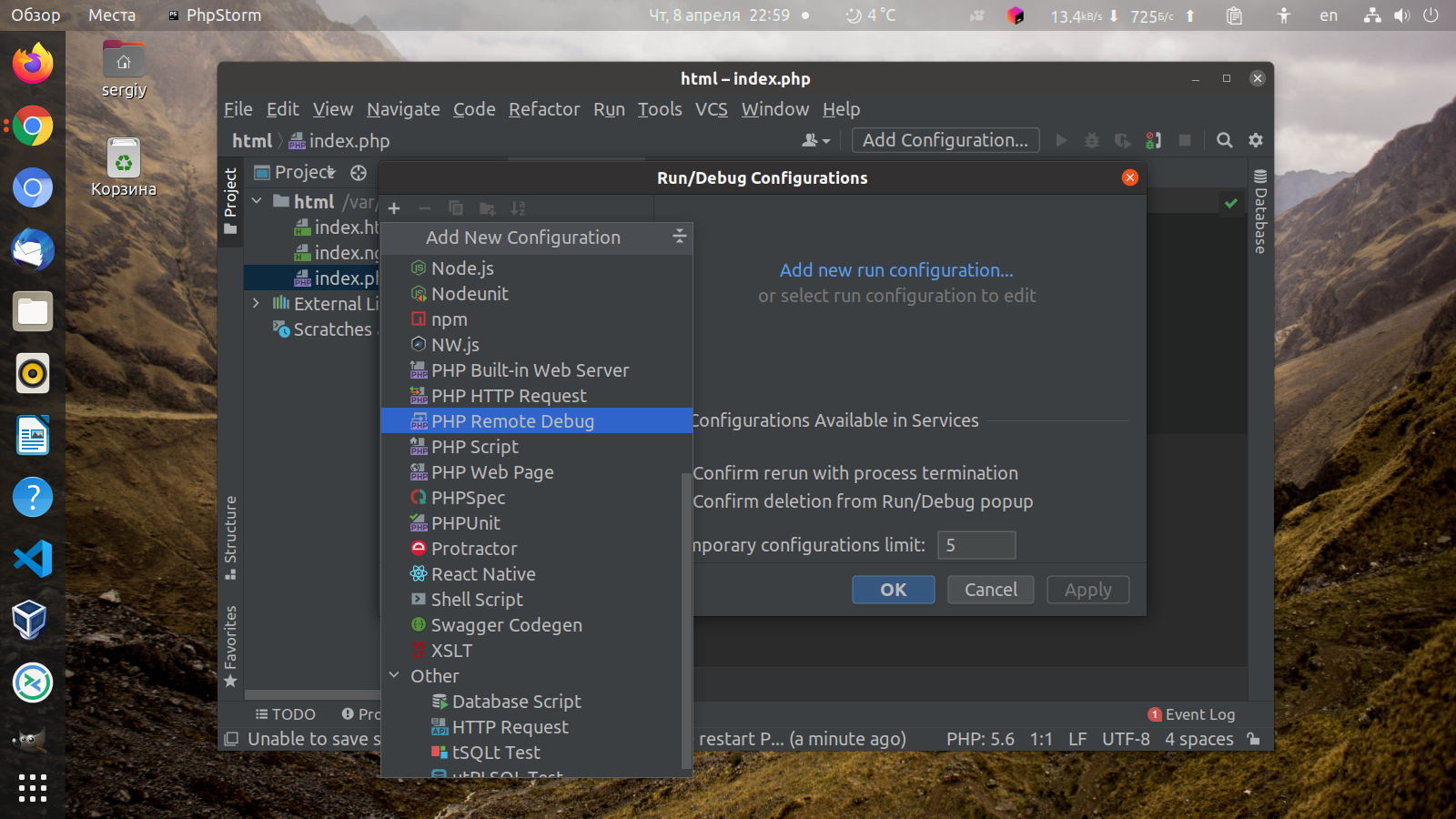Open the Database tool window tab

(1260, 211)
